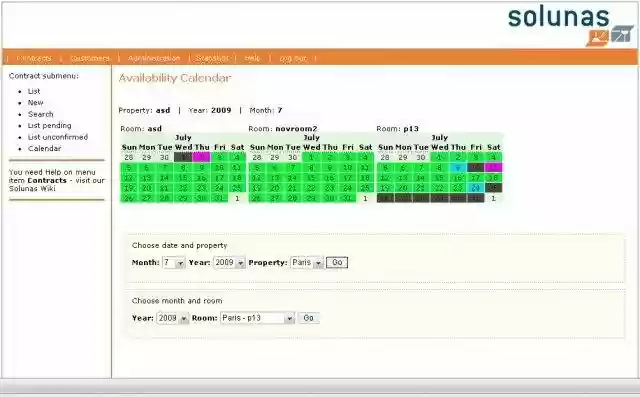640x397 pixels.
Task: Click Log out in the orange bar
Action: pos(293,58)
